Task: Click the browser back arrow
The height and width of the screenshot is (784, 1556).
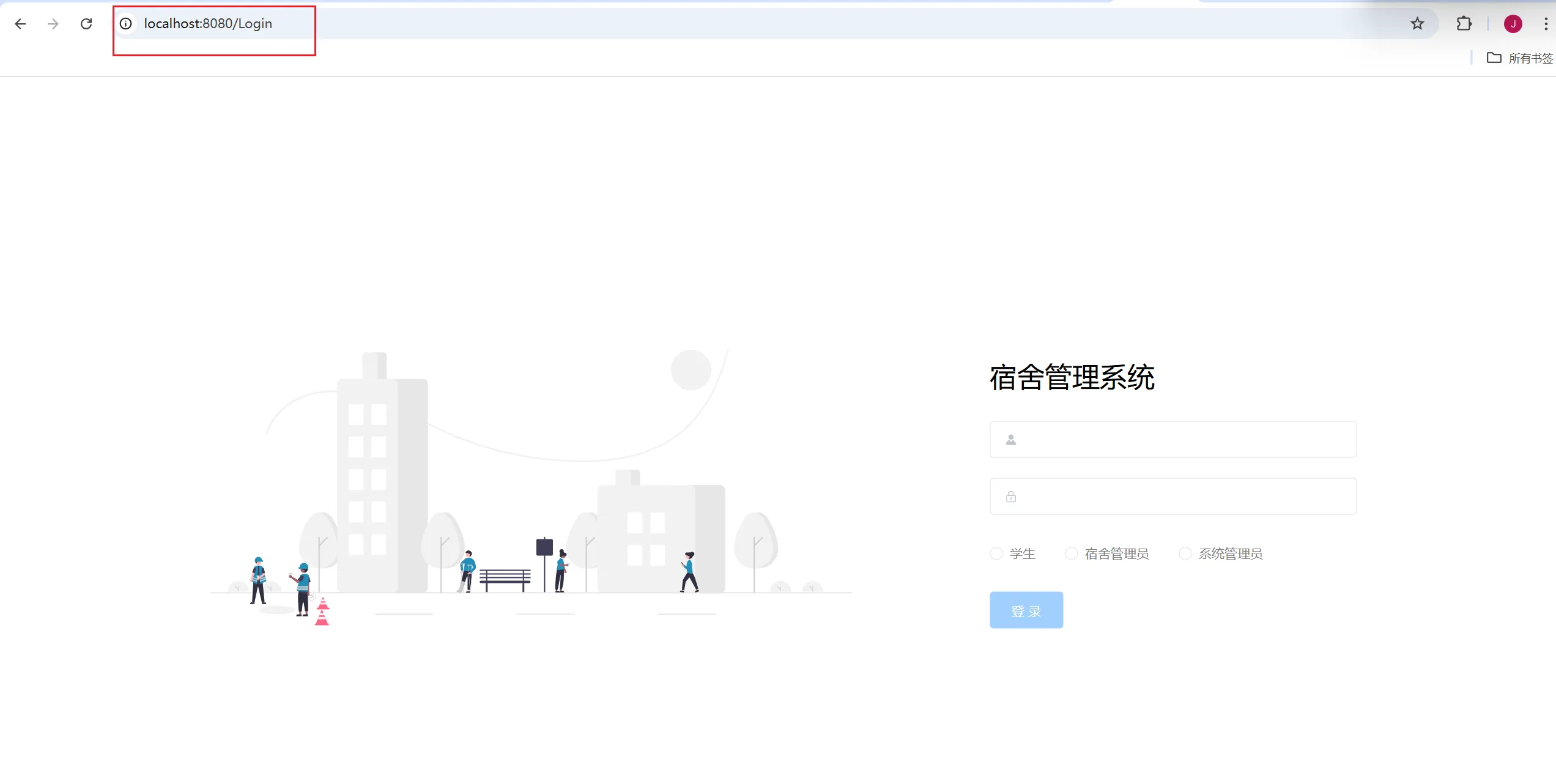Action: click(x=20, y=24)
